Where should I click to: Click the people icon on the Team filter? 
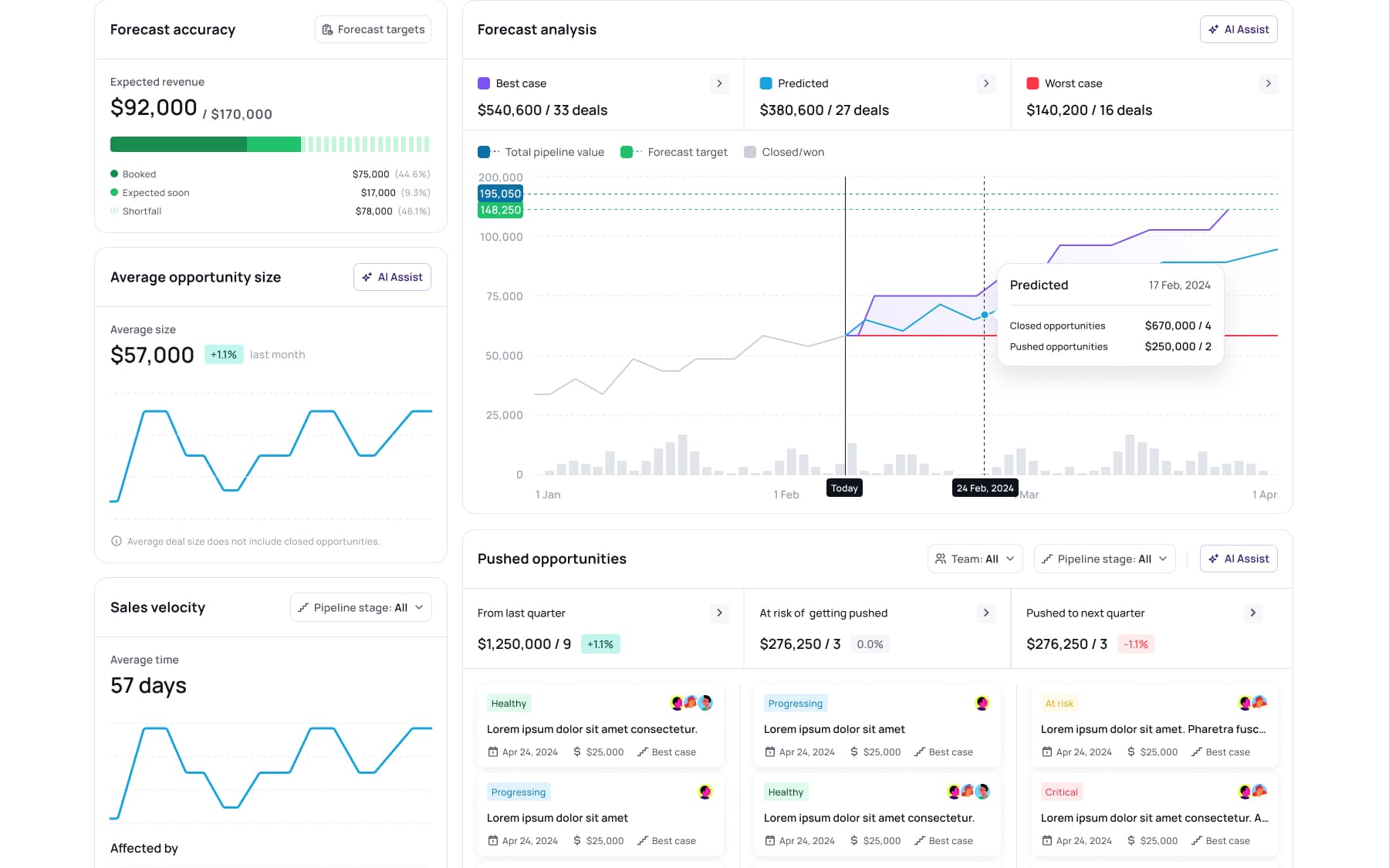pos(941,559)
